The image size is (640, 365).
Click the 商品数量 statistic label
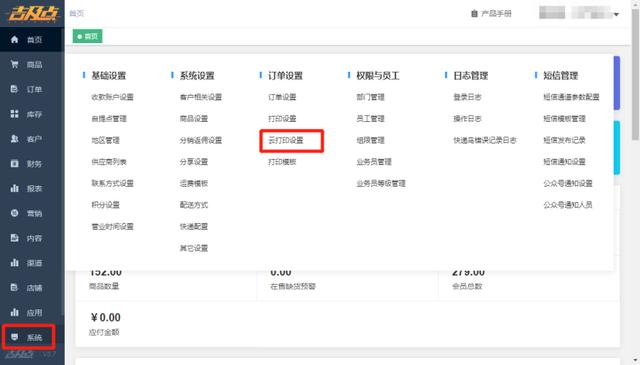tap(104, 286)
